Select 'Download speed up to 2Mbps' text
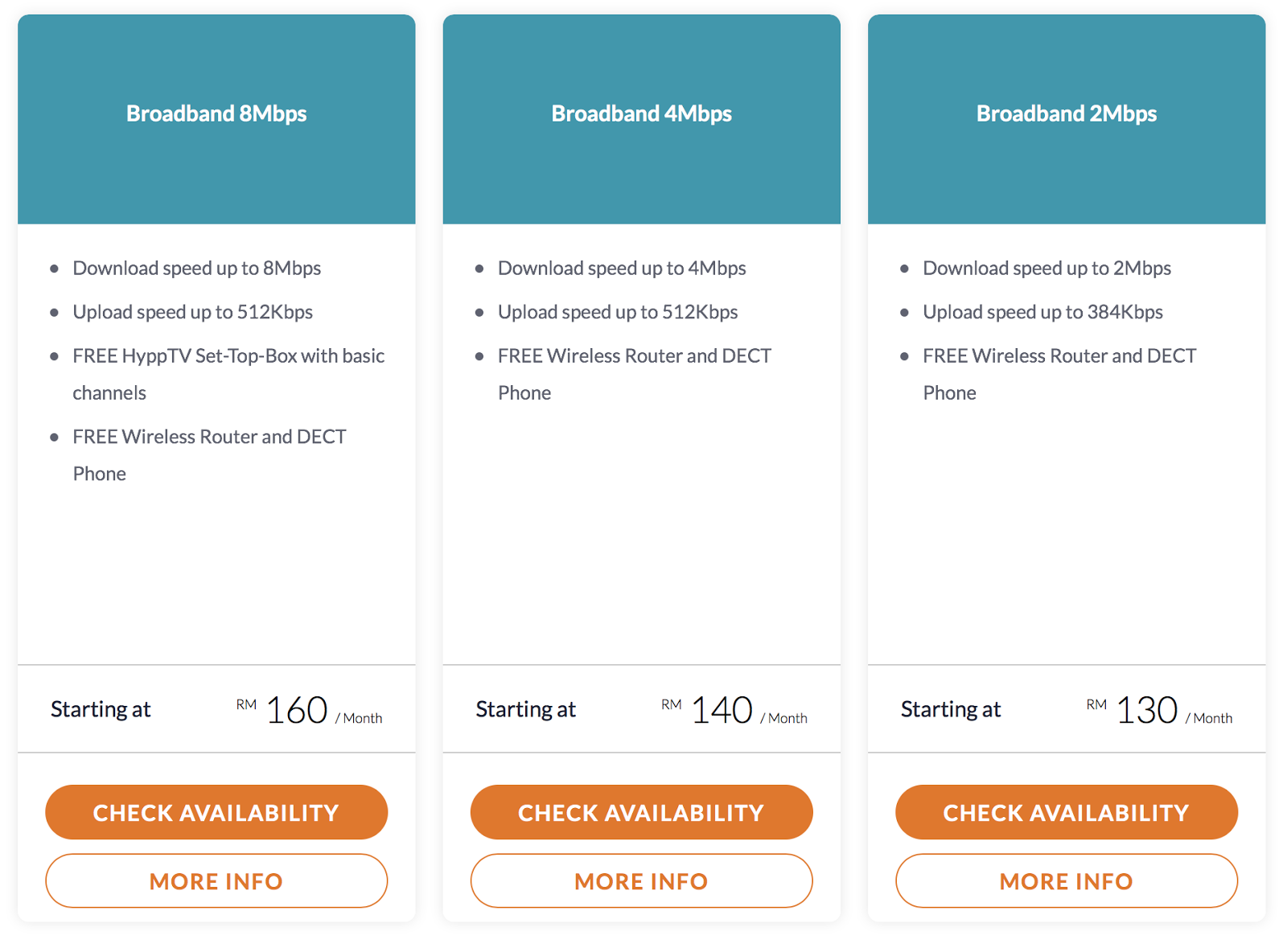The image size is (1287, 952). pos(1046,269)
